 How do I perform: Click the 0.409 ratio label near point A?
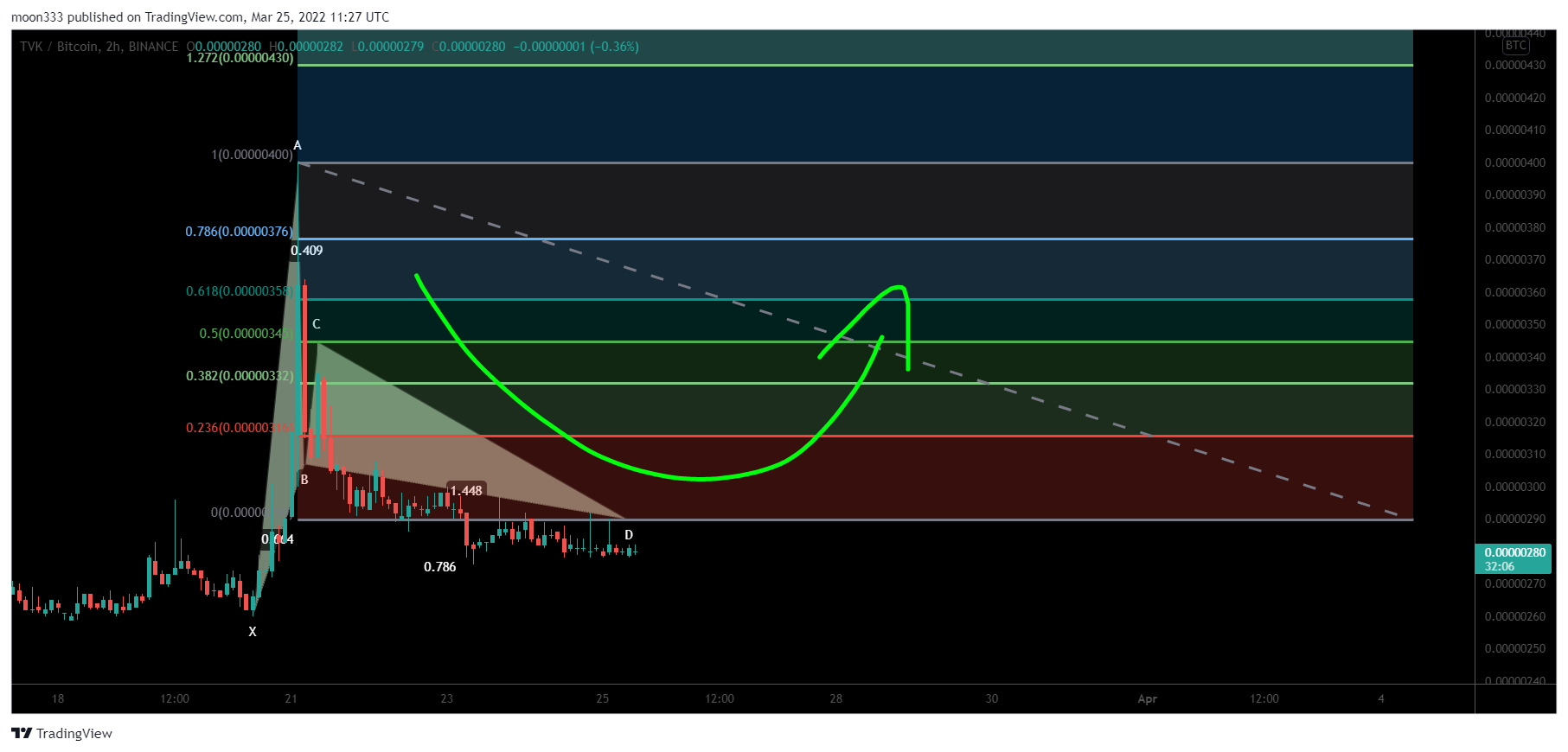[307, 251]
